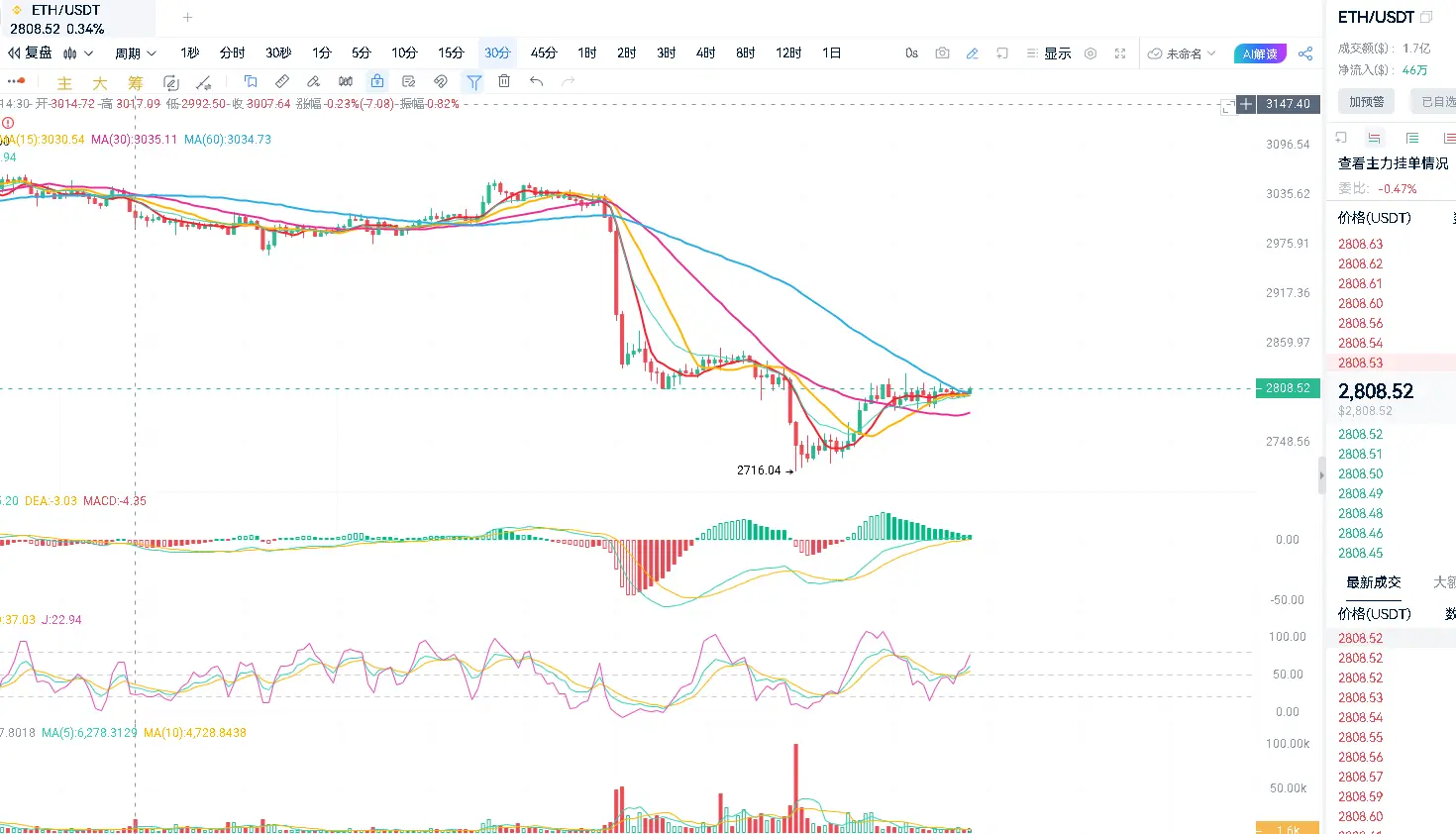Click the chart expand icon beside the plus

click(1228, 106)
